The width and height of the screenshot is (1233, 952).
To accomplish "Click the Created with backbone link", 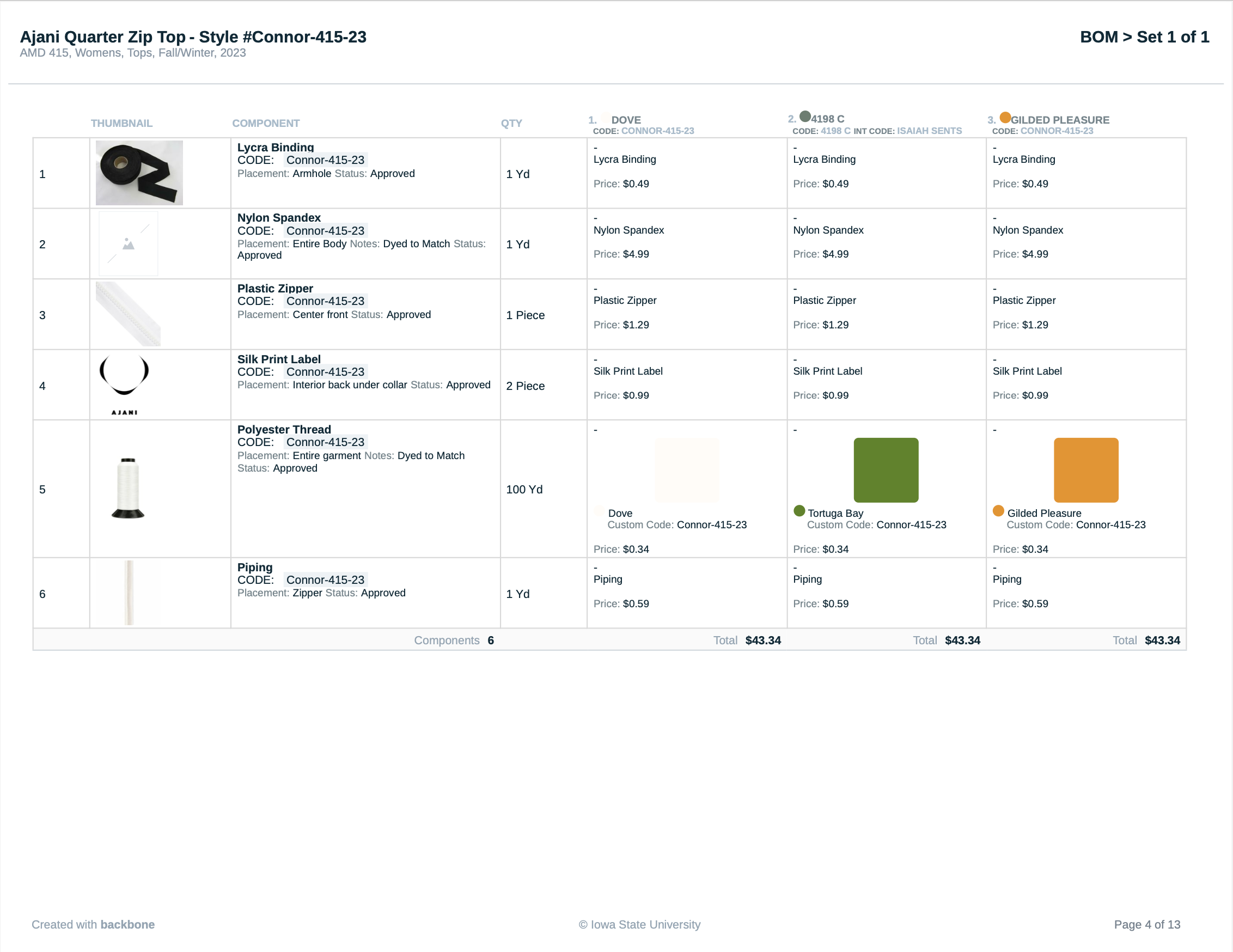I will click(x=93, y=924).
